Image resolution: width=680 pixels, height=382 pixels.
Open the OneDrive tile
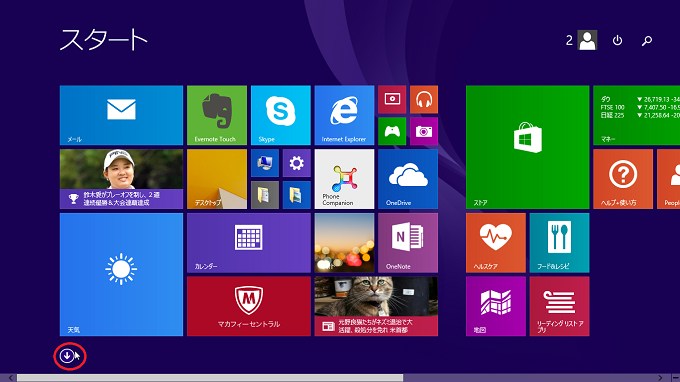[x=408, y=179]
